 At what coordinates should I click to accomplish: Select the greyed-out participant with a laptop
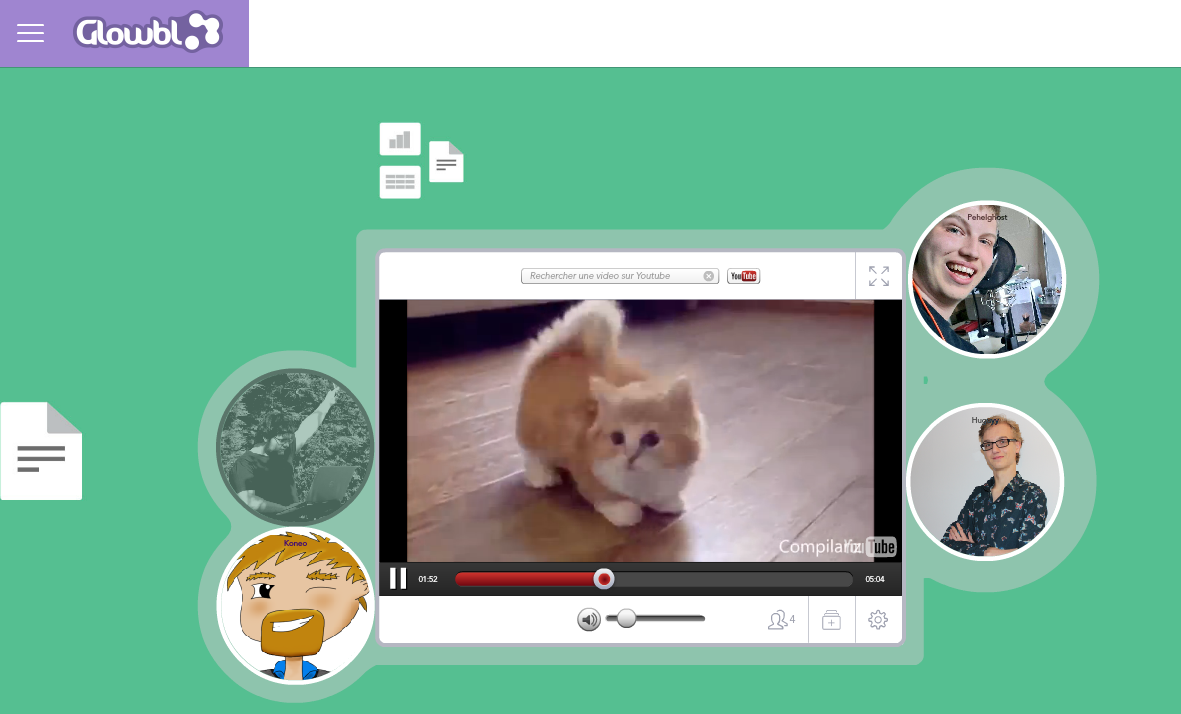click(295, 447)
